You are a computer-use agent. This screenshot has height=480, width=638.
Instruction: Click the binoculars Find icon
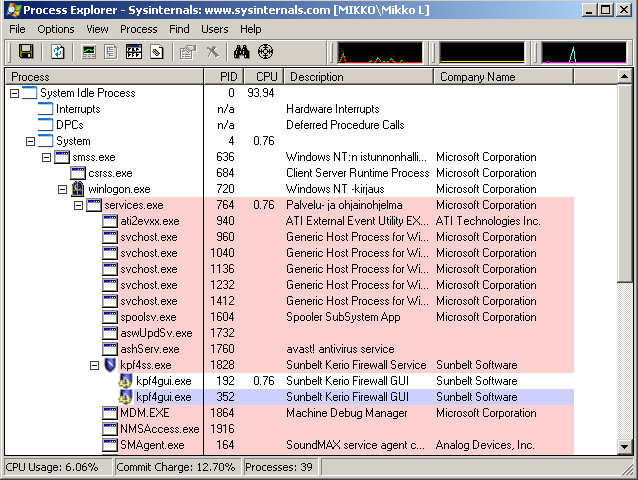click(x=241, y=52)
